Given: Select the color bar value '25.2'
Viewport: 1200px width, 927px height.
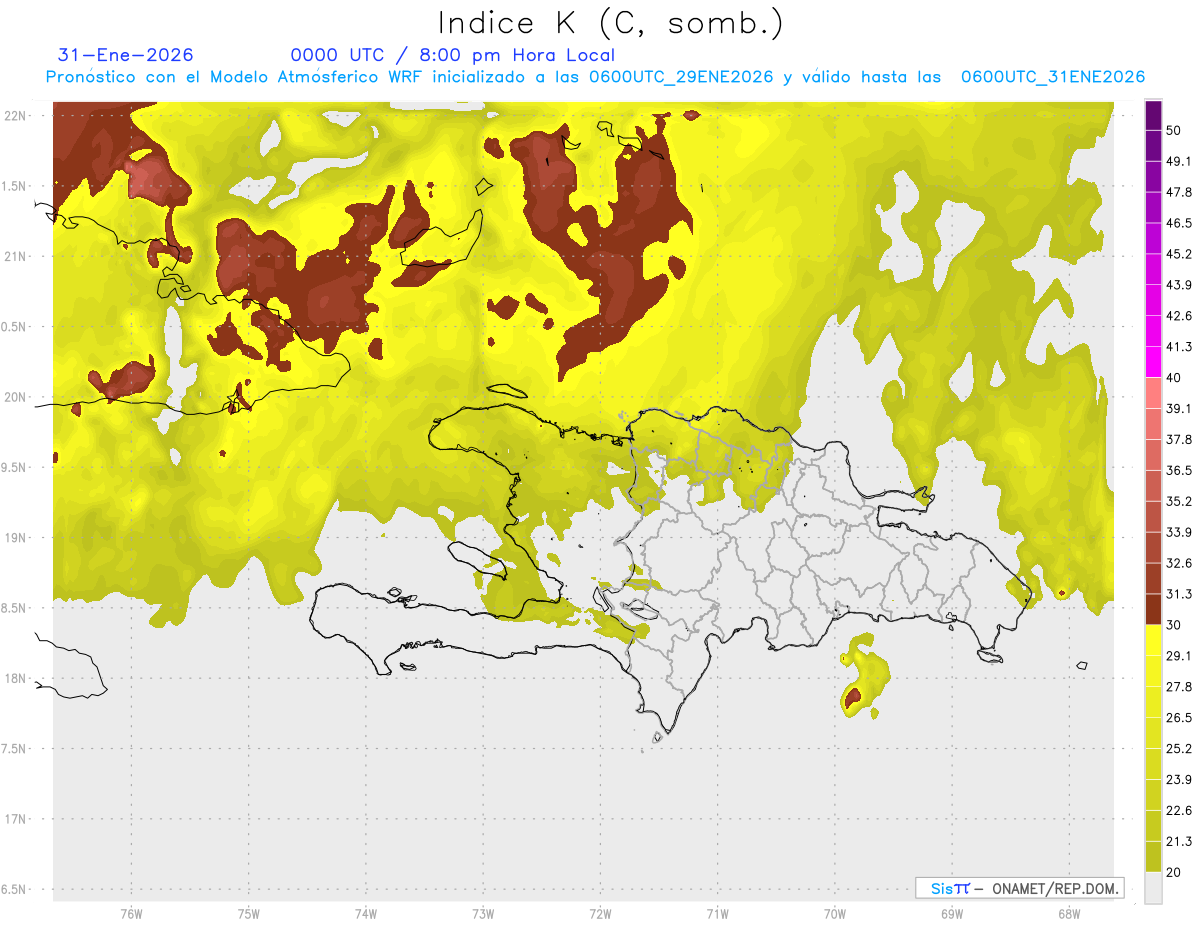Looking at the screenshot, I should [x=1179, y=749].
